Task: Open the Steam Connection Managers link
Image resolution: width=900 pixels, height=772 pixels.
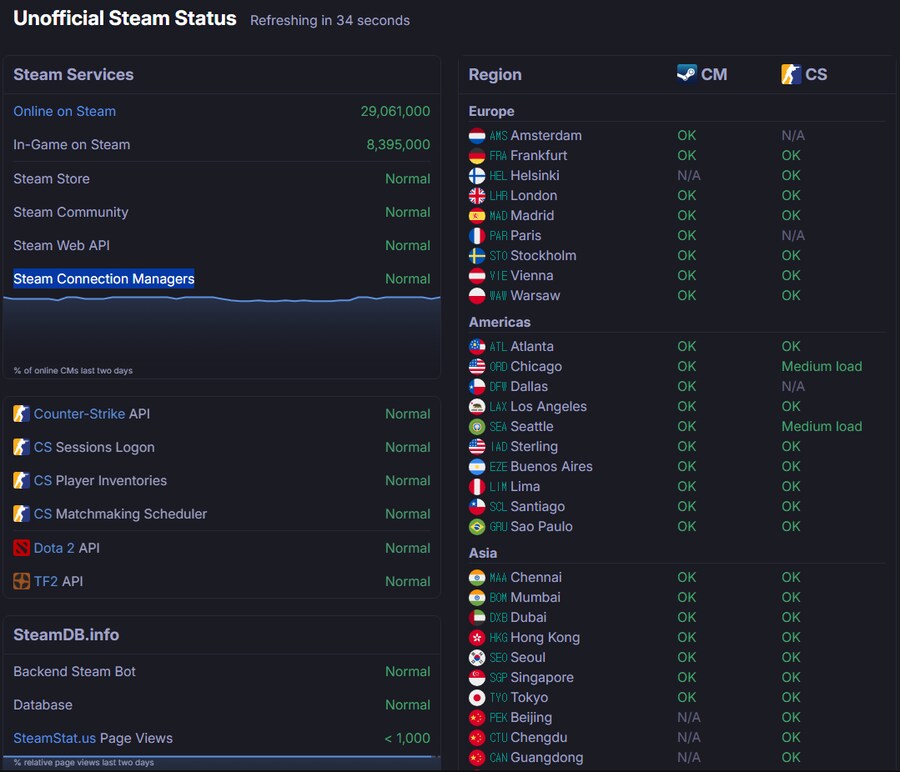Action: coord(104,279)
